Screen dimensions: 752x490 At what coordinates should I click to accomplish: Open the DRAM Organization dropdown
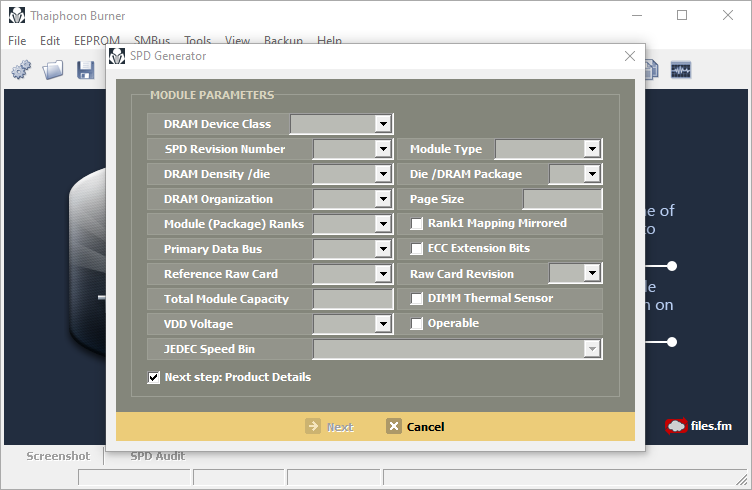coord(383,199)
